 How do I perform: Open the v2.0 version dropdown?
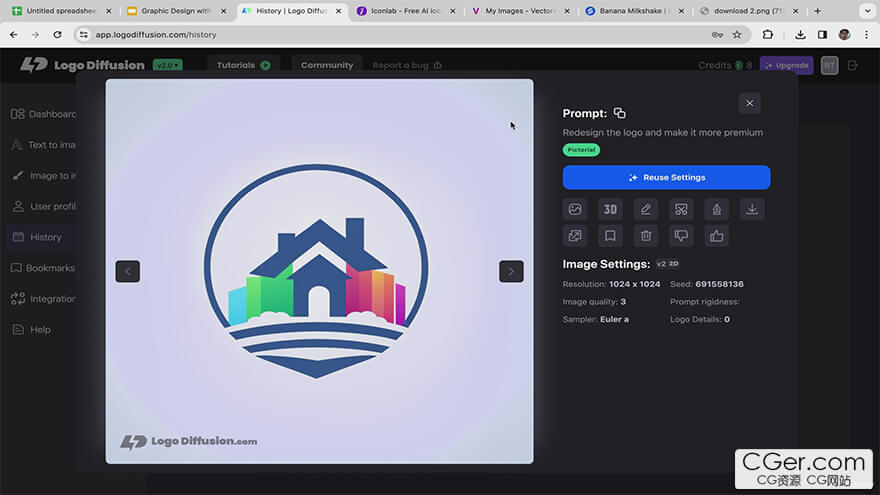point(165,65)
